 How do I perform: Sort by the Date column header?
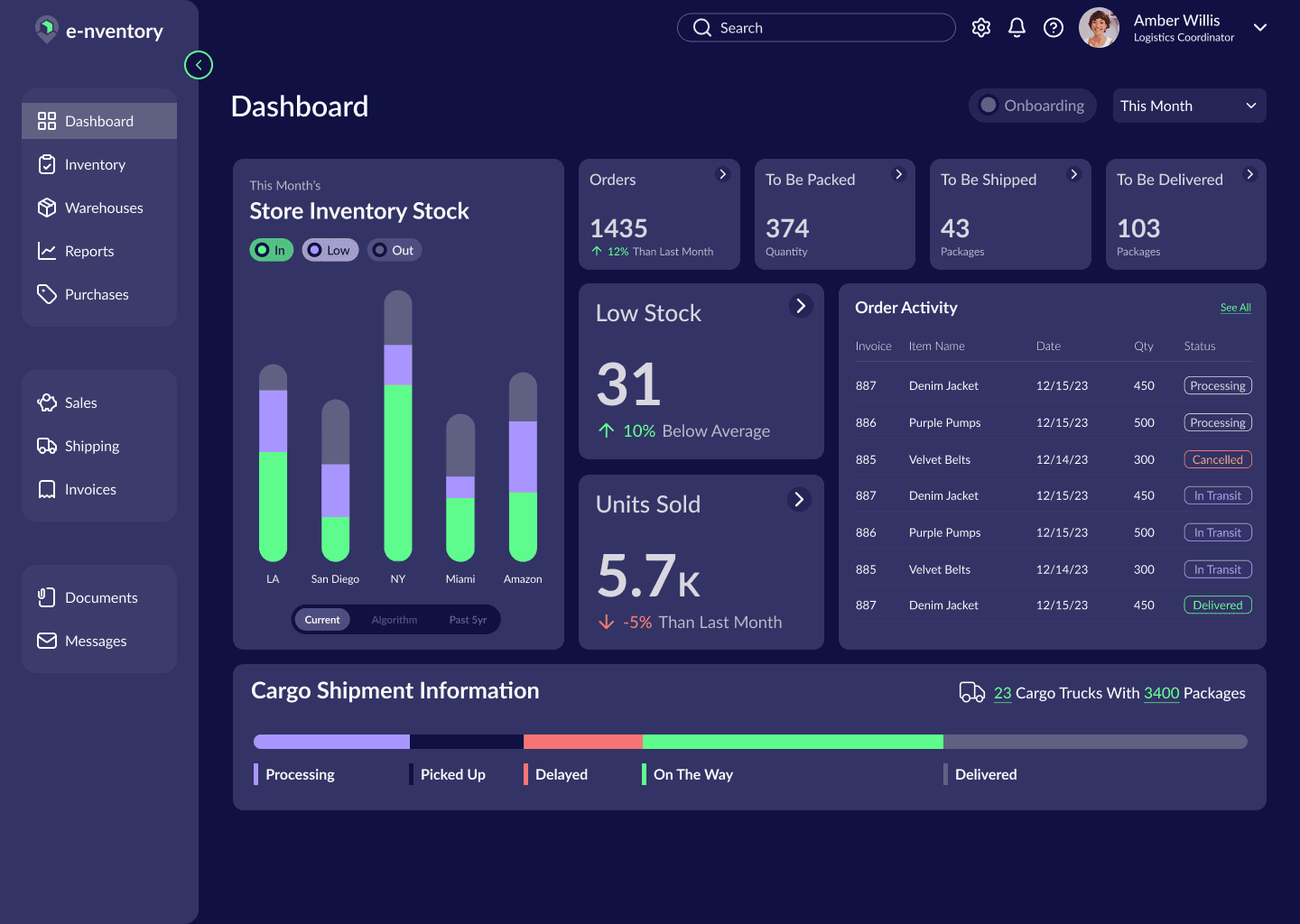click(x=1048, y=346)
